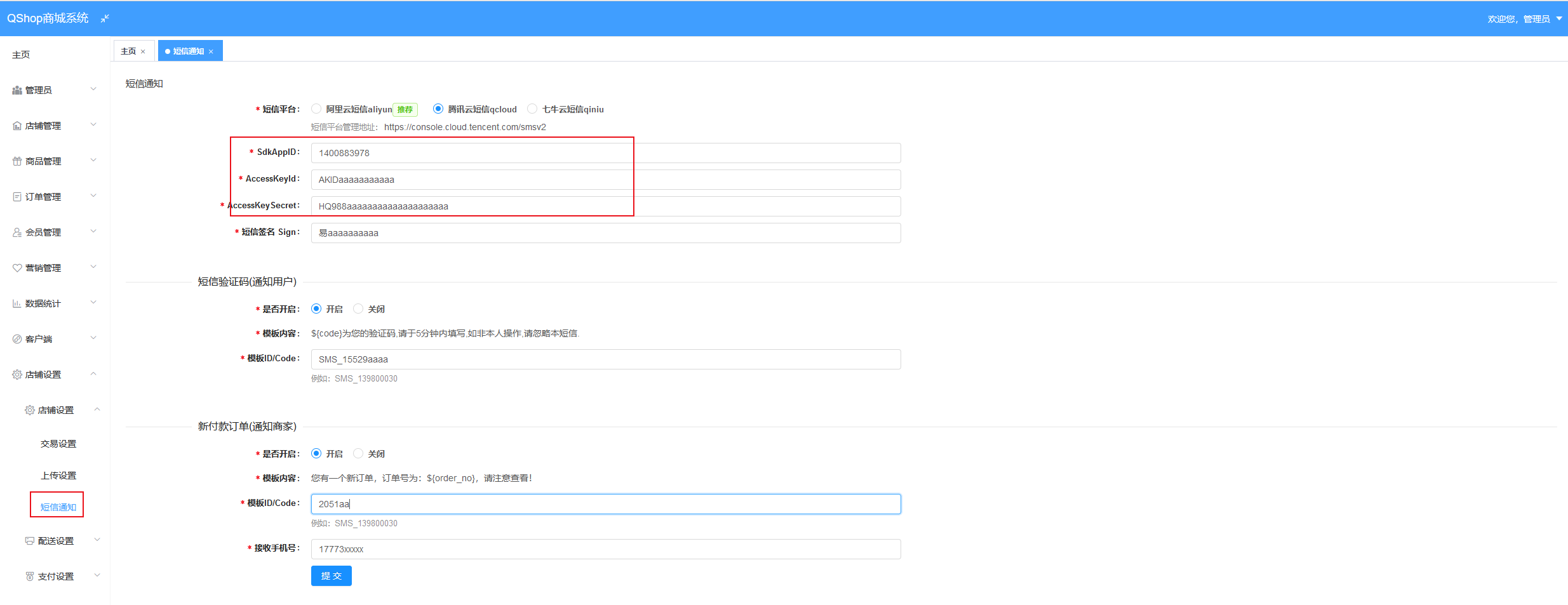Select 关闭 for 新付款订单 section
Viewport: 1568px width, 605px height.
tap(358, 453)
